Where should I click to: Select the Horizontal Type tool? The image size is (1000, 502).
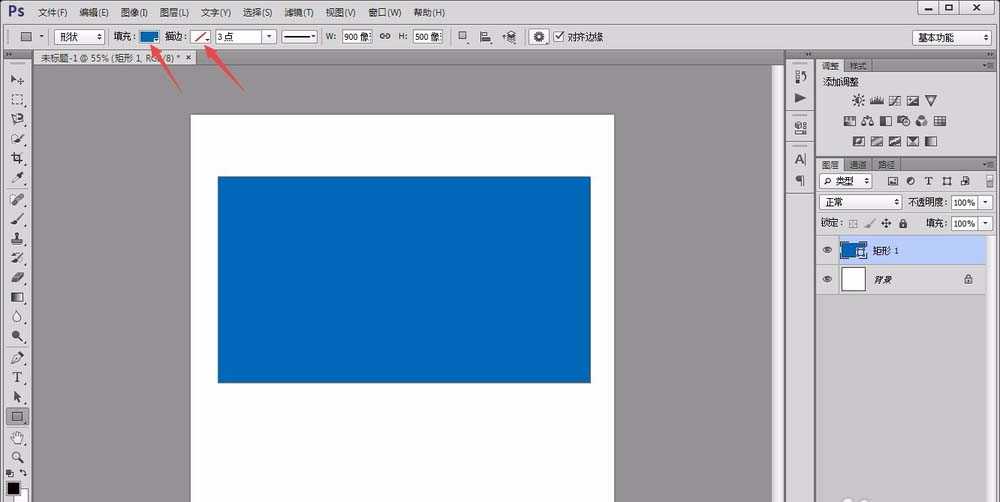[17, 377]
